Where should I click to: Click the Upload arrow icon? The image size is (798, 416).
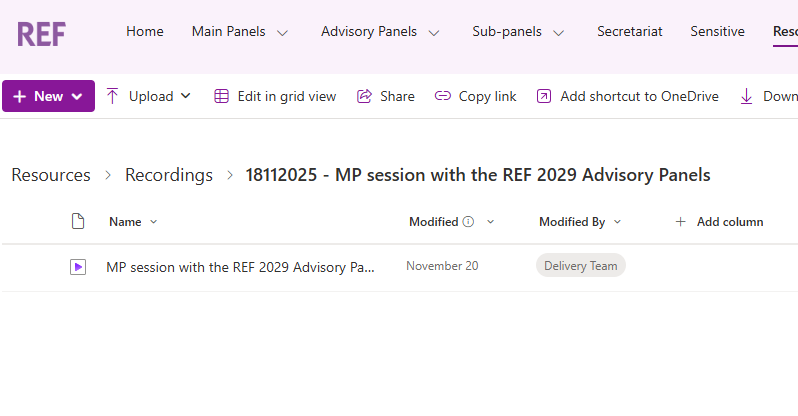[112, 96]
